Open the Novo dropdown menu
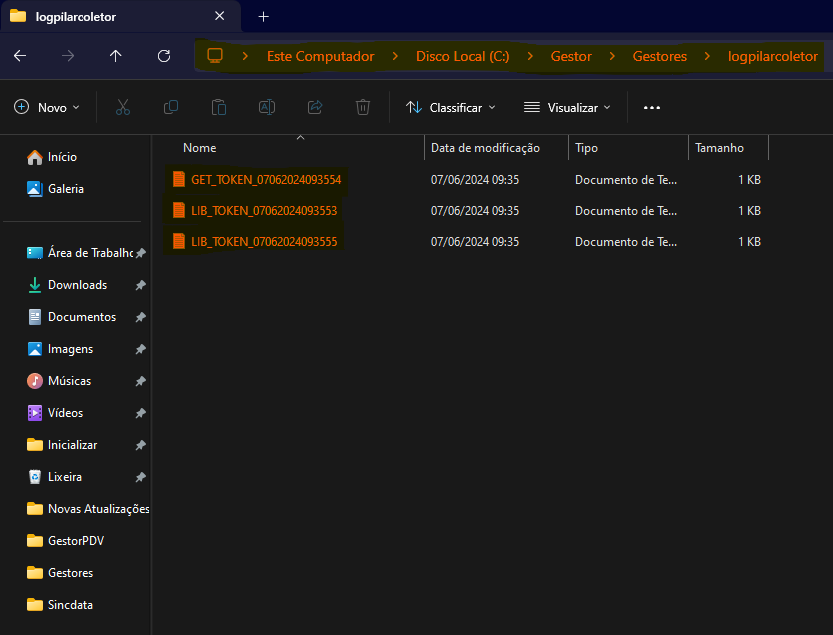 [47, 107]
